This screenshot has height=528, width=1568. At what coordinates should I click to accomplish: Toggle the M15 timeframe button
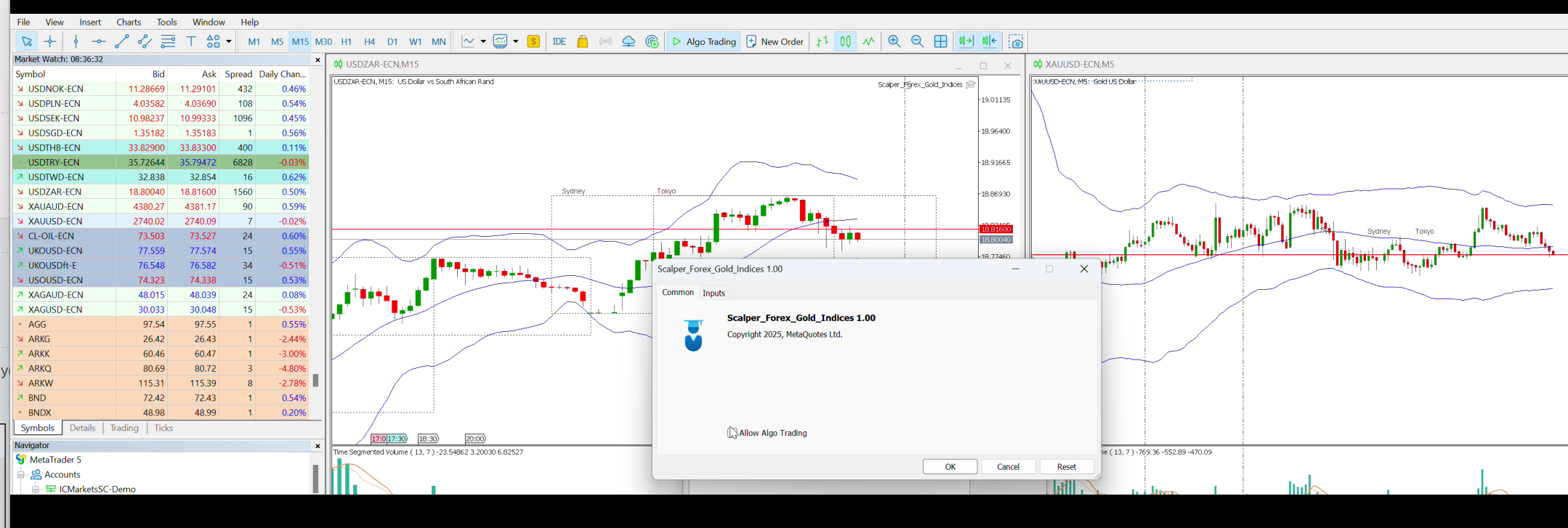300,42
